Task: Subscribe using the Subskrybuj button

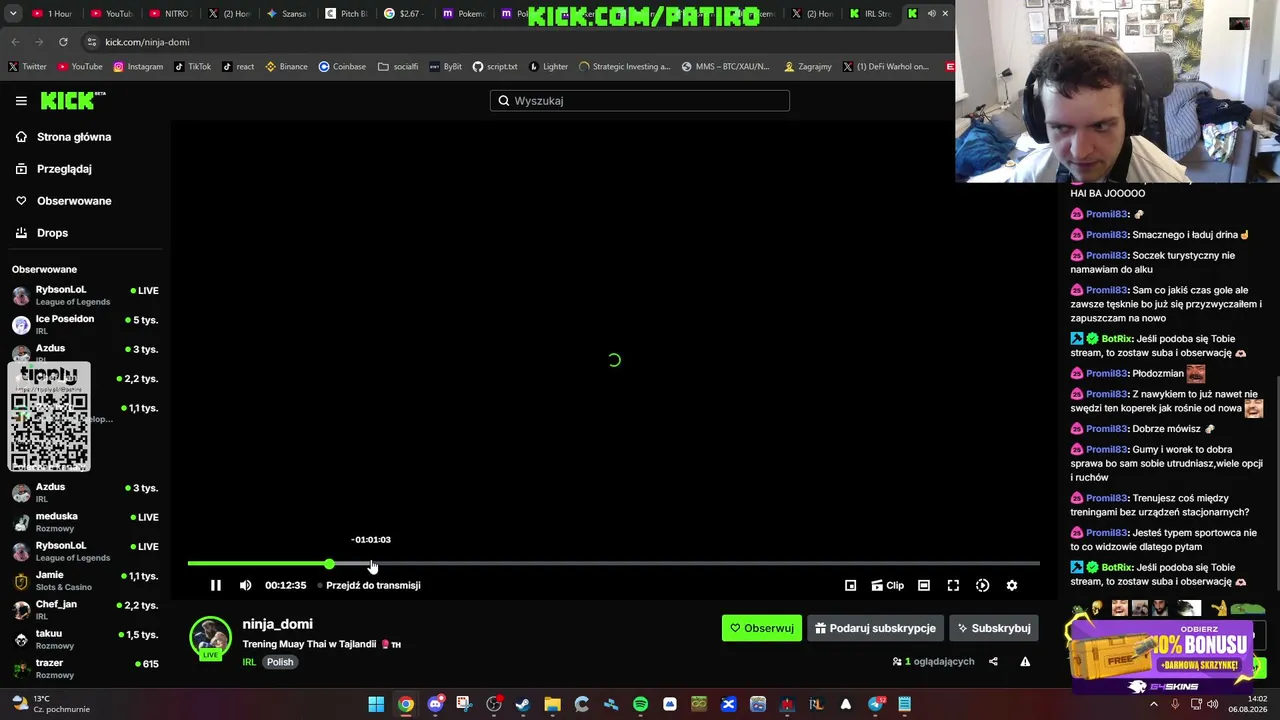Action: coord(994,628)
